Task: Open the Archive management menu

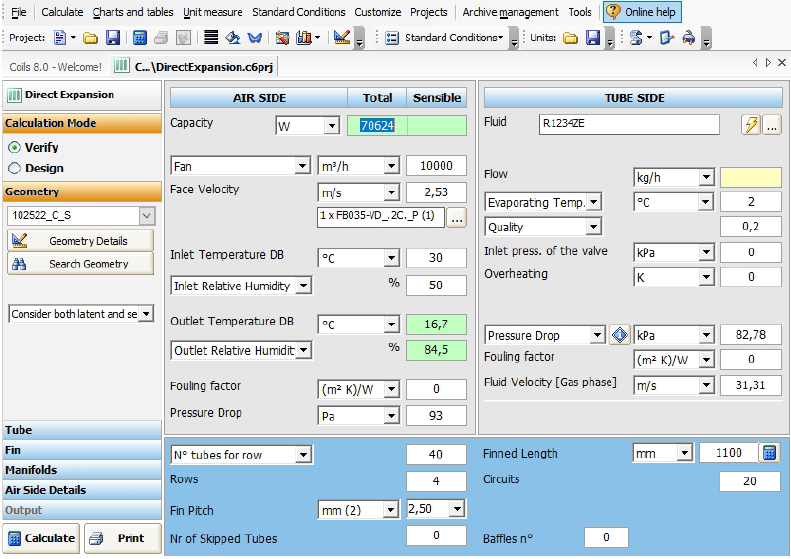Action: coord(510,12)
